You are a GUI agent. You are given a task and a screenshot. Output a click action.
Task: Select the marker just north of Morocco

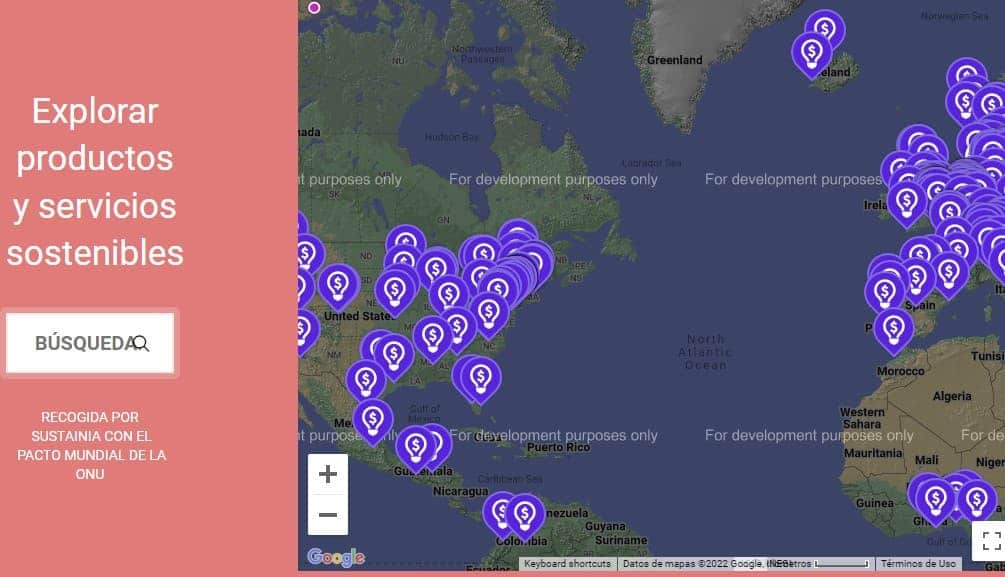[x=893, y=327]
